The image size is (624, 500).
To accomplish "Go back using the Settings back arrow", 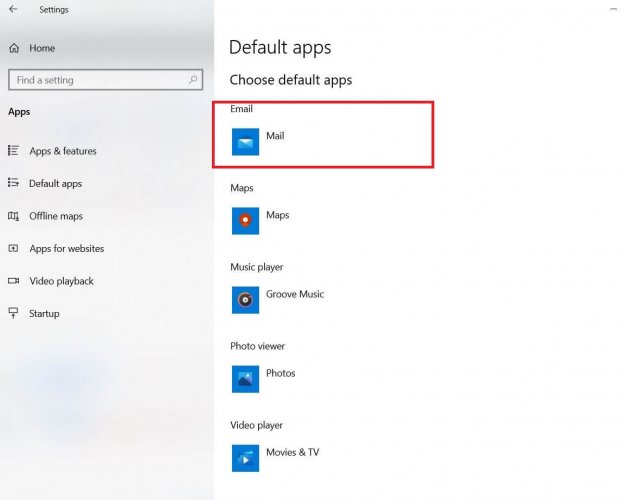I will tap(13, 9).
